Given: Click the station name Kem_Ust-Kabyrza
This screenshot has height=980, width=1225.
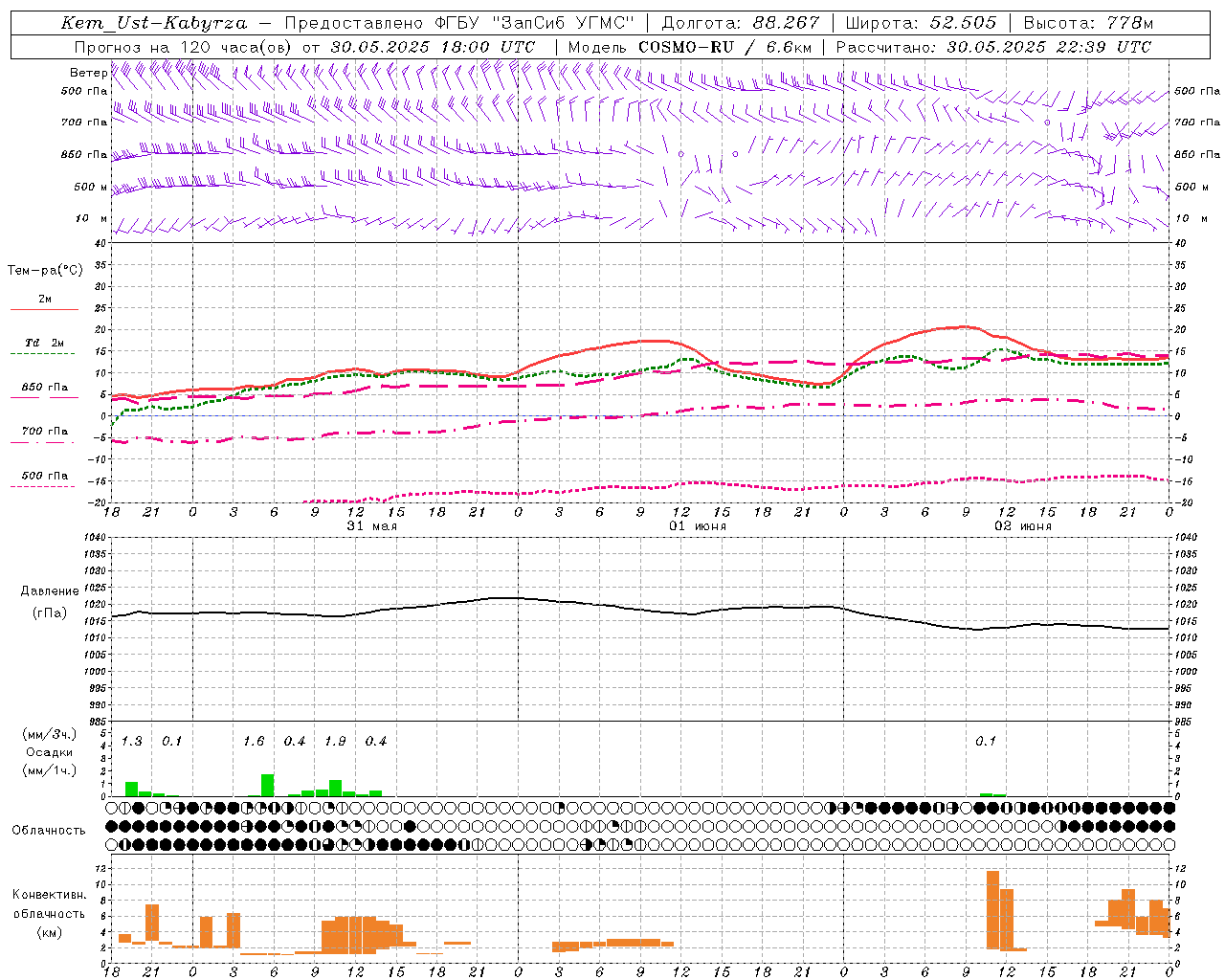Looking at the screenshot, I should click(x=154, y=23).
